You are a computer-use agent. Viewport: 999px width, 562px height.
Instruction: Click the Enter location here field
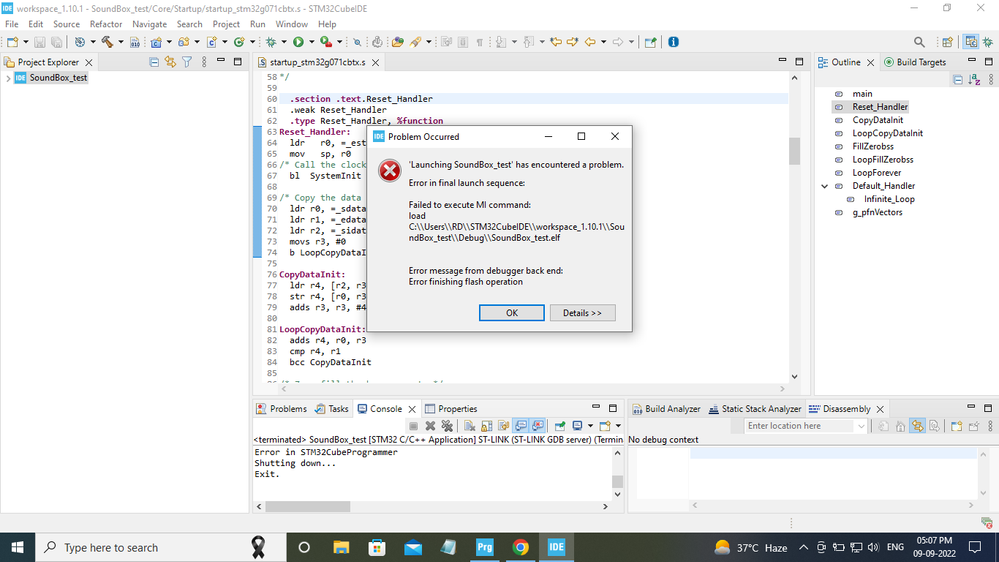tap(800, 426)
